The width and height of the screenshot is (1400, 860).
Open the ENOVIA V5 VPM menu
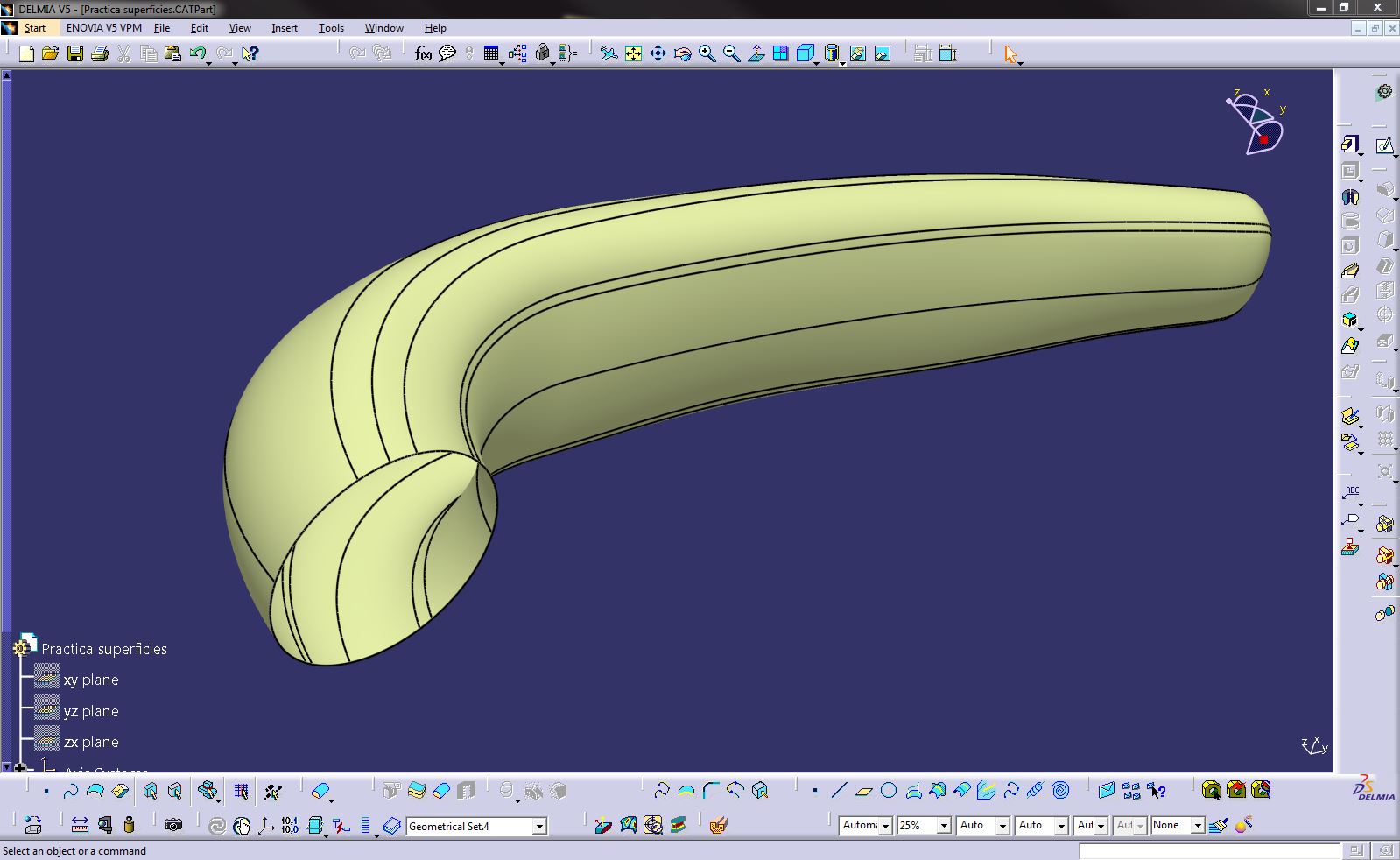pyautogui.click(x=104, y=28)
